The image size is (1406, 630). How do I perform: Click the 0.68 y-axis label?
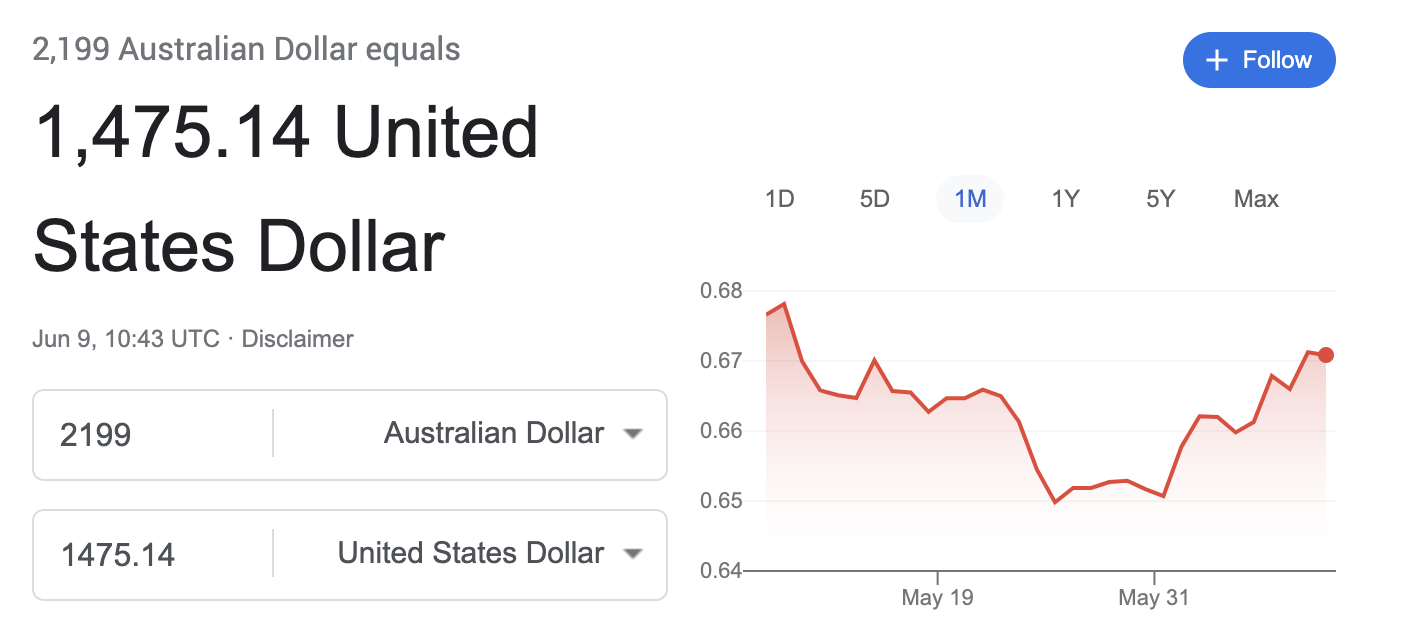click(x=720, y=291)
